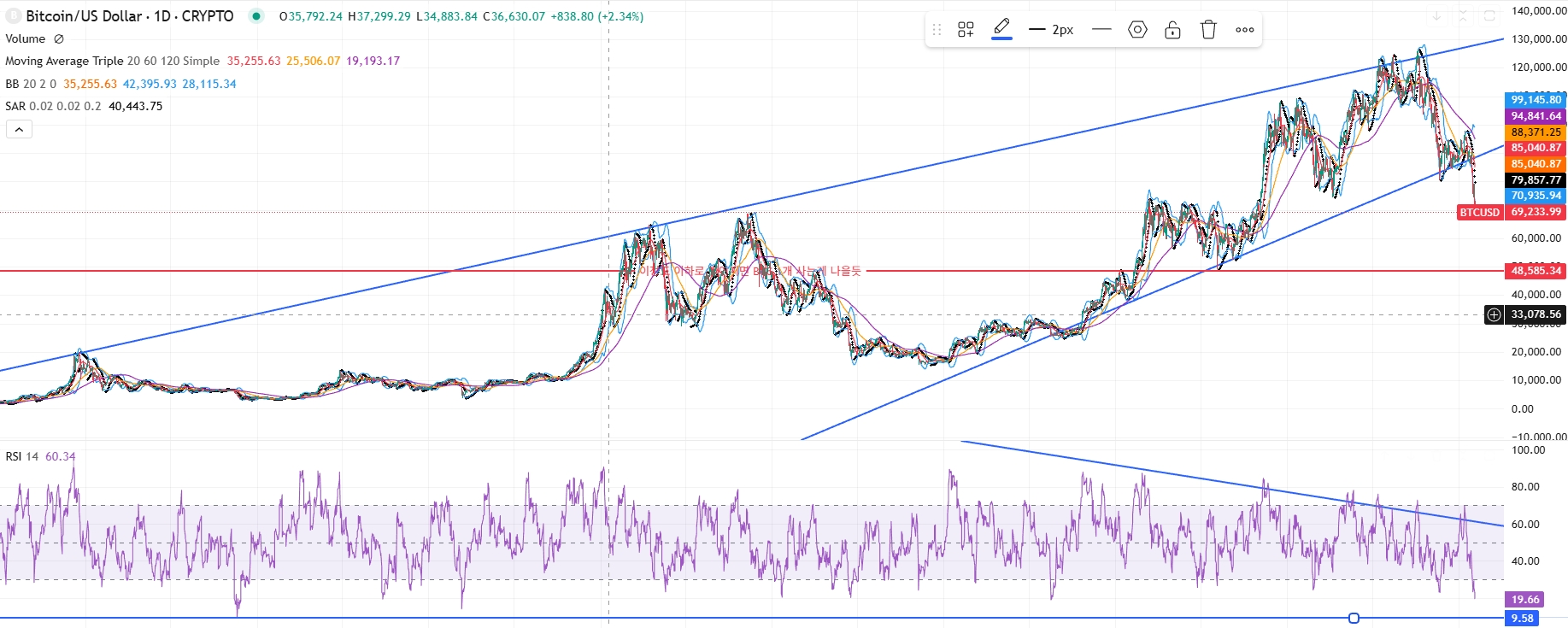1568x628 pixels.
Task: Click the red 48,585.34 price label
Action: pos(1535,271)
